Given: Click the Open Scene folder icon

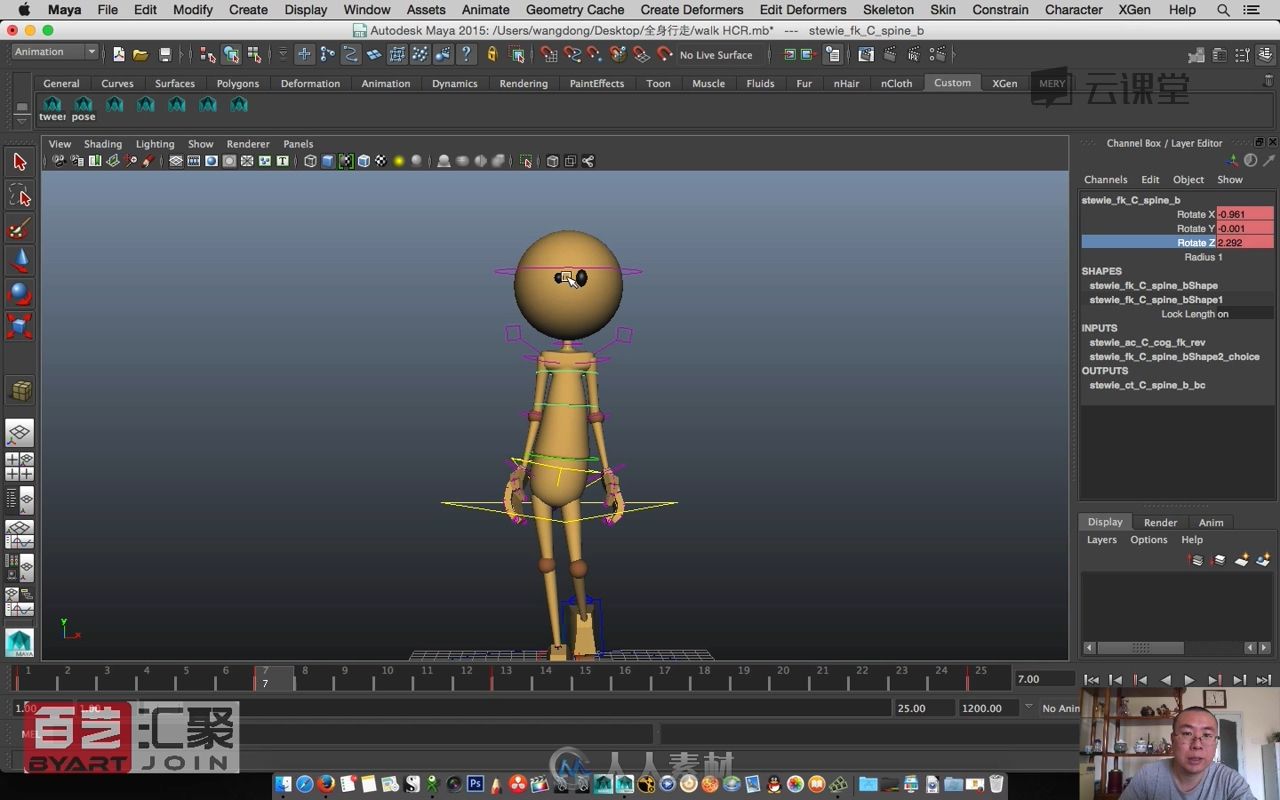Looking at the screenshot, I should tap(141, 54).
